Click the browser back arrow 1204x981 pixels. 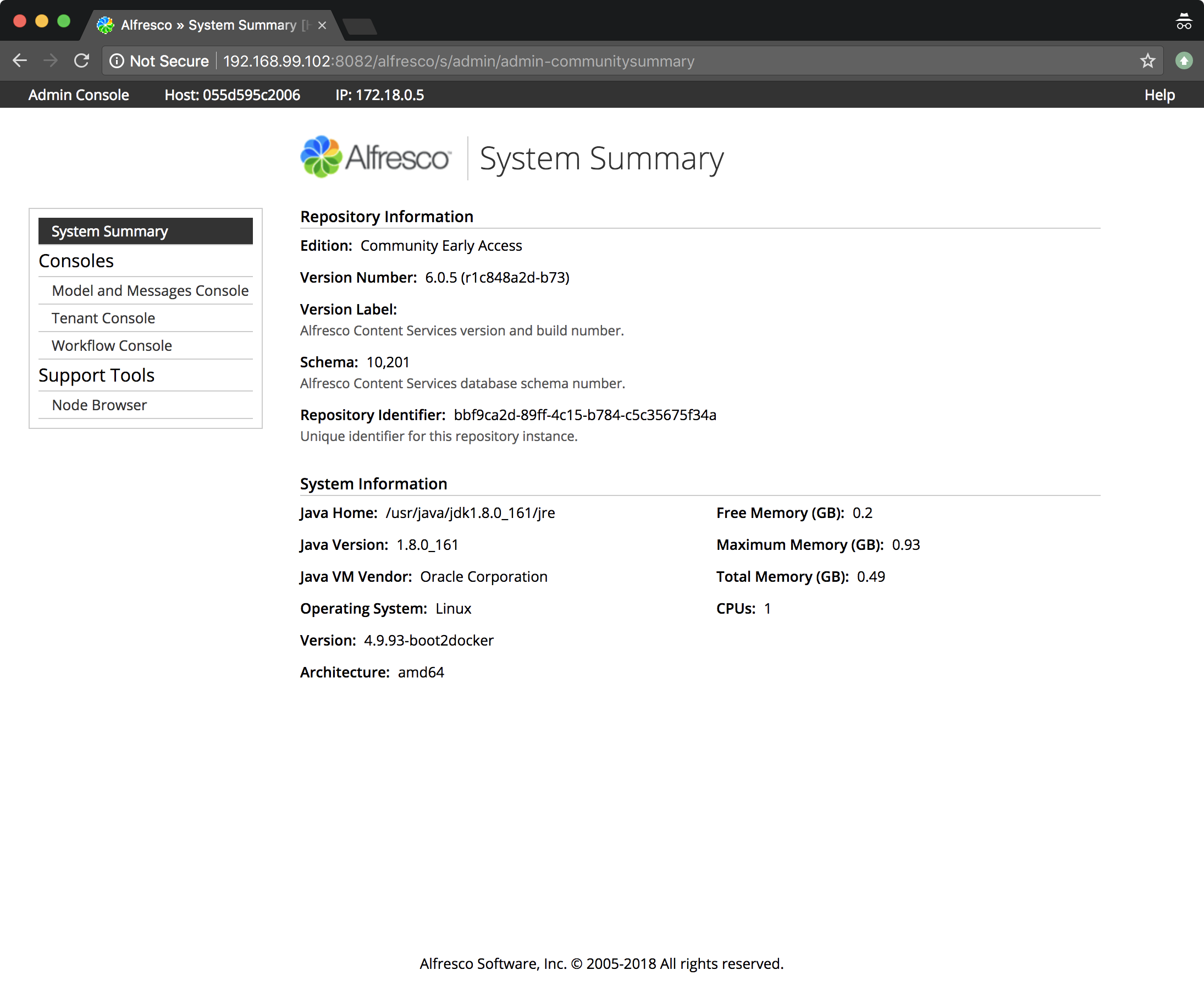click(20, 60)
